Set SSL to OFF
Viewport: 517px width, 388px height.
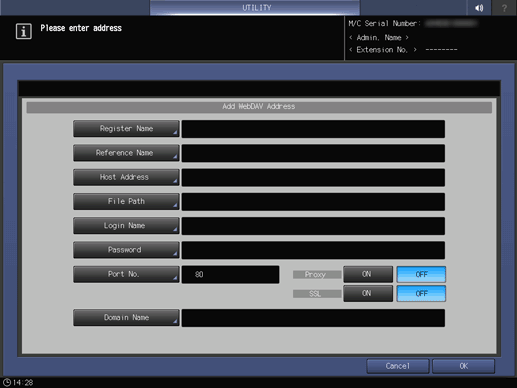pyautogui.click(x=421, y=293)
